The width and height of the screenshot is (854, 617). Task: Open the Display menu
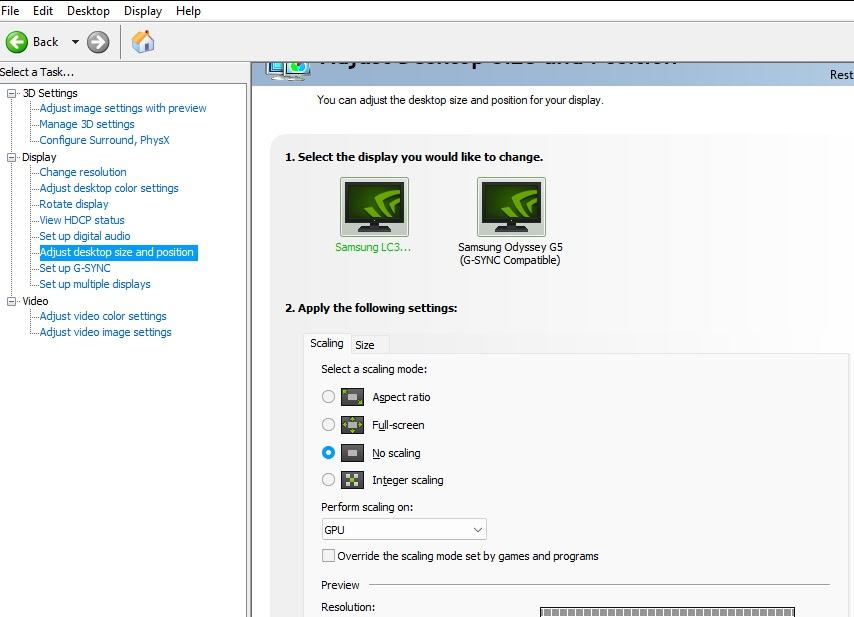coord(143,11)
